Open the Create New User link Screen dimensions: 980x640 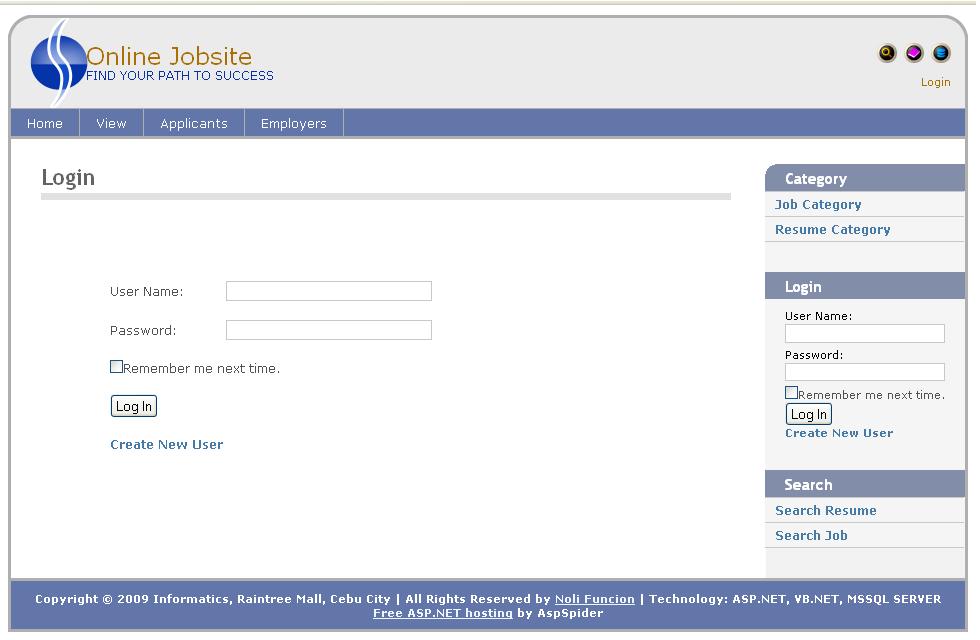(x=166, y=444)
